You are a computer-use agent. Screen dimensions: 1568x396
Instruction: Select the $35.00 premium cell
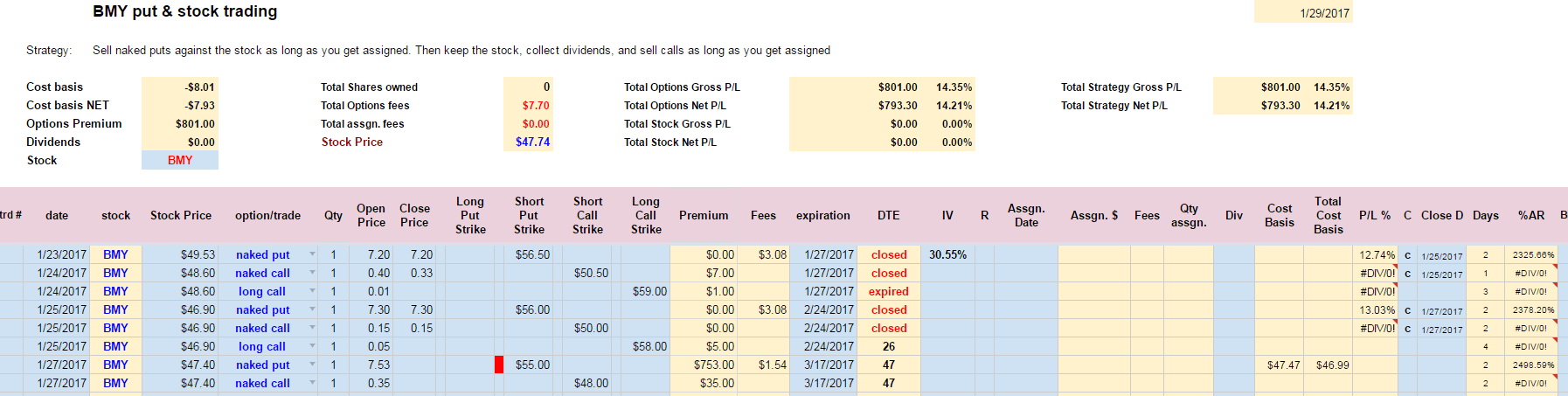click(x=704, y=383)
